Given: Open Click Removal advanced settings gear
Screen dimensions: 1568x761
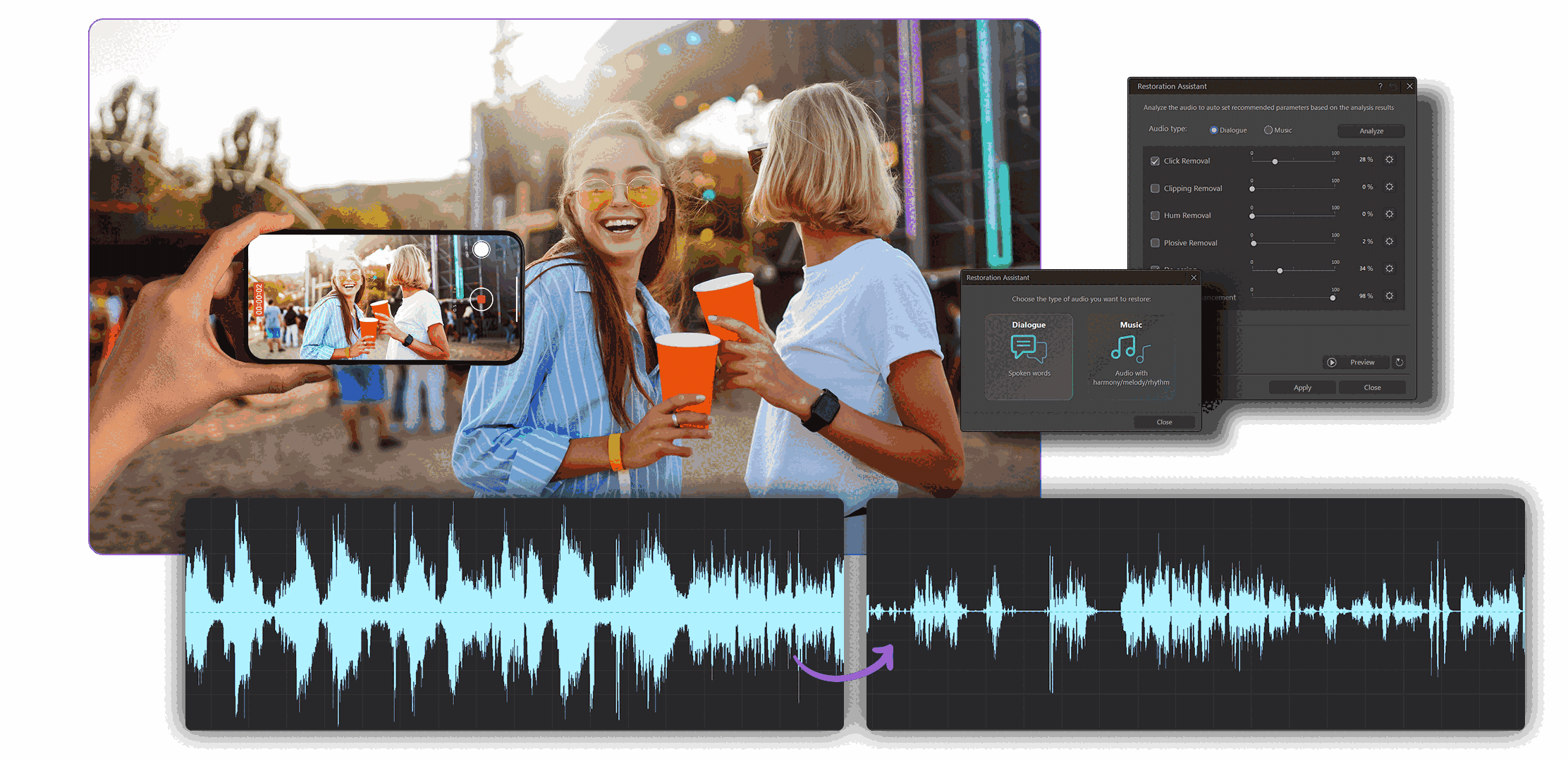Looking at the screenshot, I should click(1389, 160).
